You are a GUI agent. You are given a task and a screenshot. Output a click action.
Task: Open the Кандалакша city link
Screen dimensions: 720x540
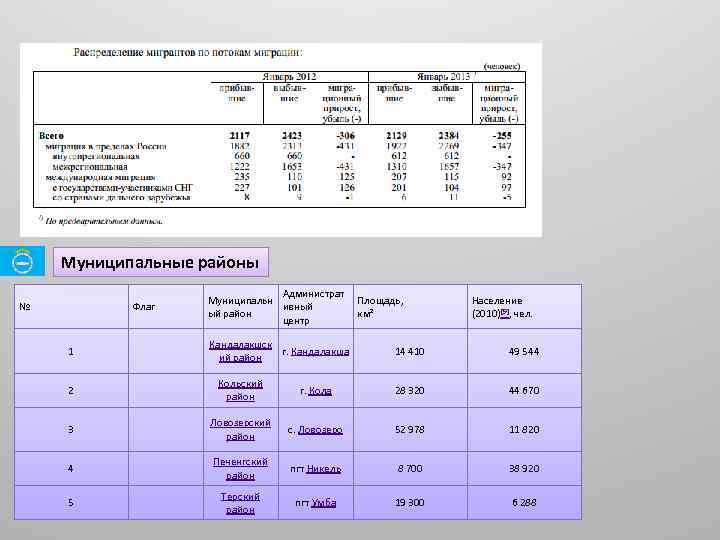click(x=320, y=352)
